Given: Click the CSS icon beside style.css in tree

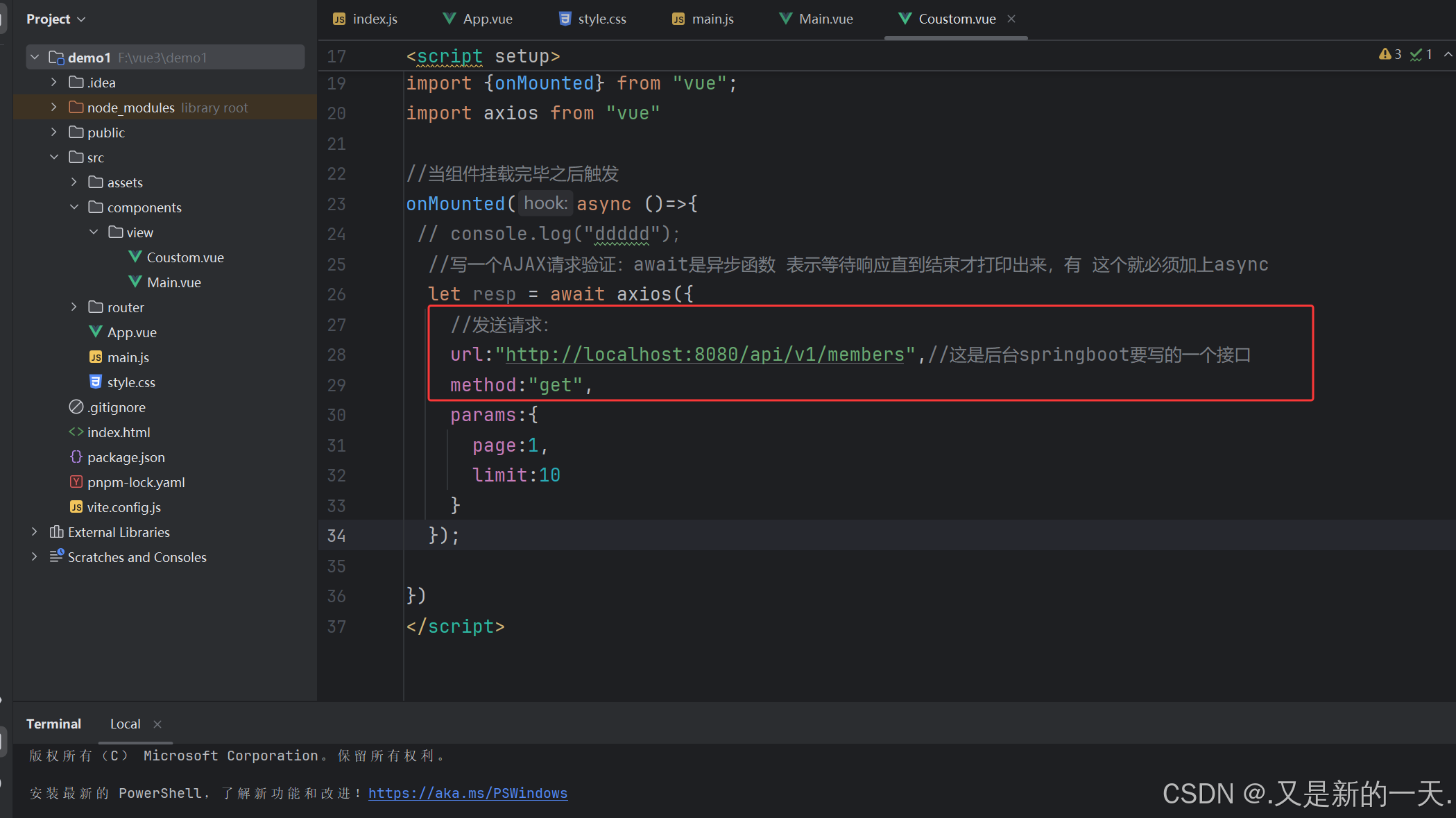Looking at the screenshot, I should pyautogui.click(x=96, y=382).
